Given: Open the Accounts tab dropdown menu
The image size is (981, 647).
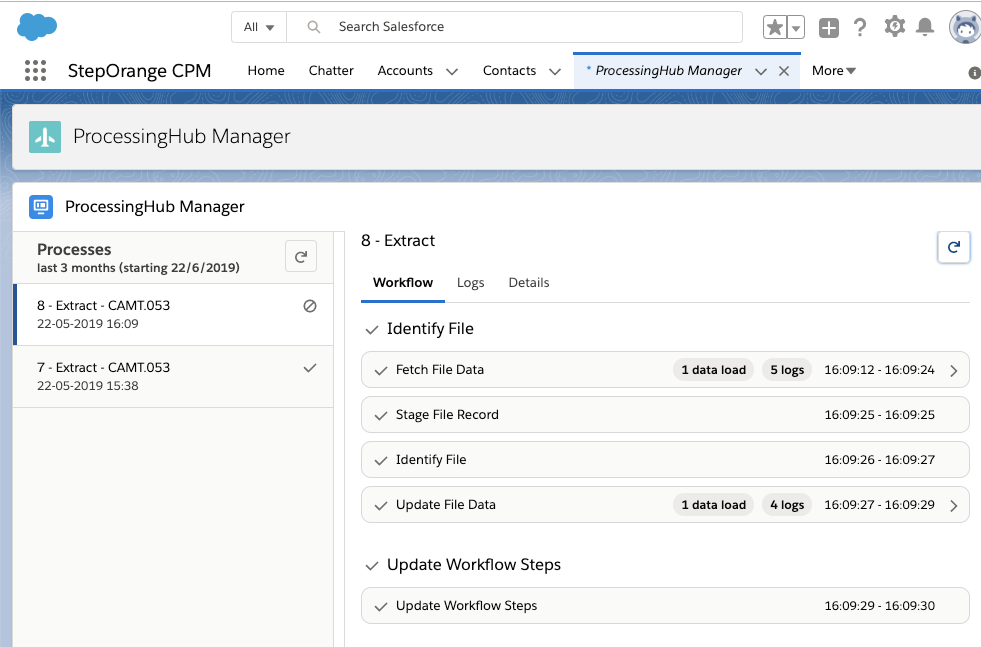Looking at the screenshot, I should [x=452, y=71].
